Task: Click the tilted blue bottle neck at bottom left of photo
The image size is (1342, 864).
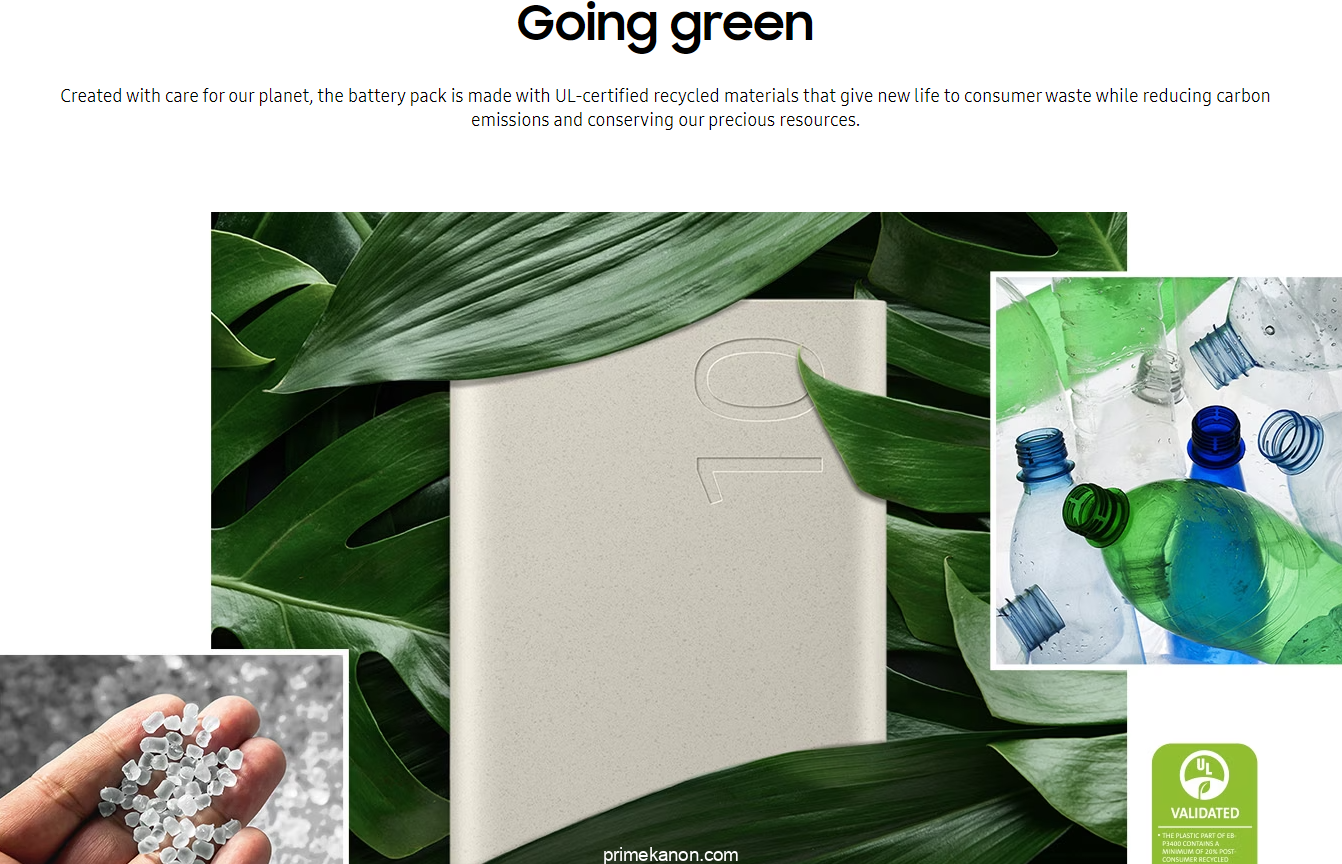Action: click(x=1031, y=616)
